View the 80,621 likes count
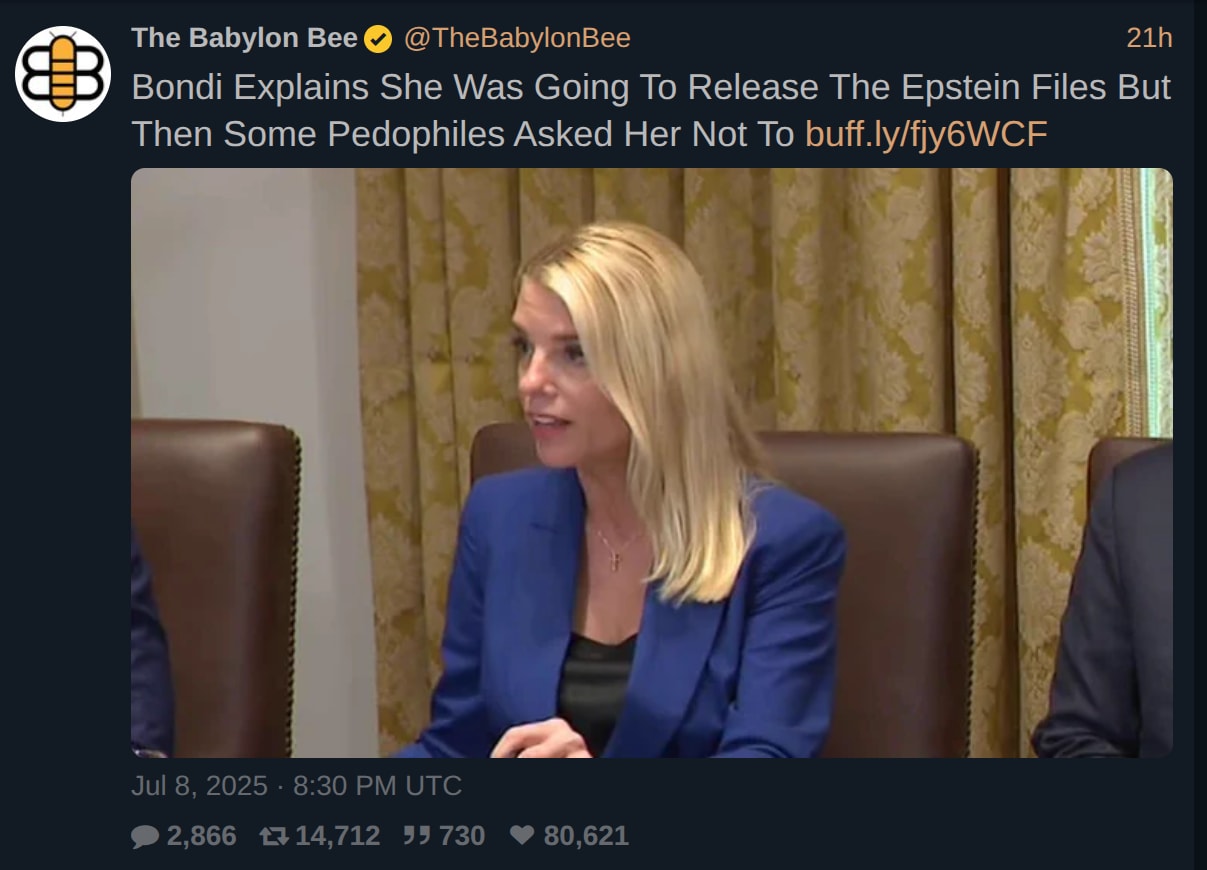The height and width of the screenshot is (870, 1207). tap(586, 836)
